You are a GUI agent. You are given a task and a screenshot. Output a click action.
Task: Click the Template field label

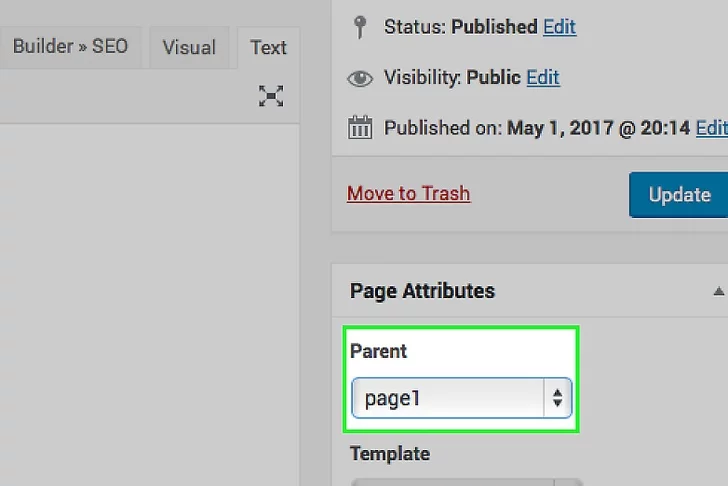(x=390, y=453)
